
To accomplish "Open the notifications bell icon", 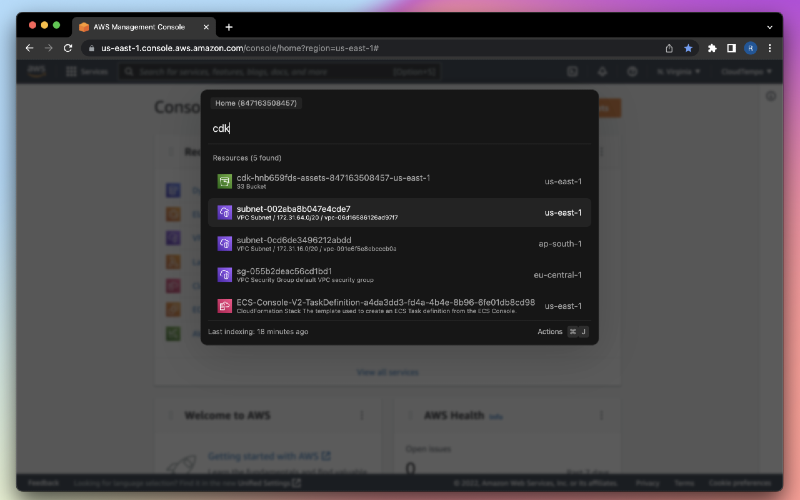I will click(603, 71).
